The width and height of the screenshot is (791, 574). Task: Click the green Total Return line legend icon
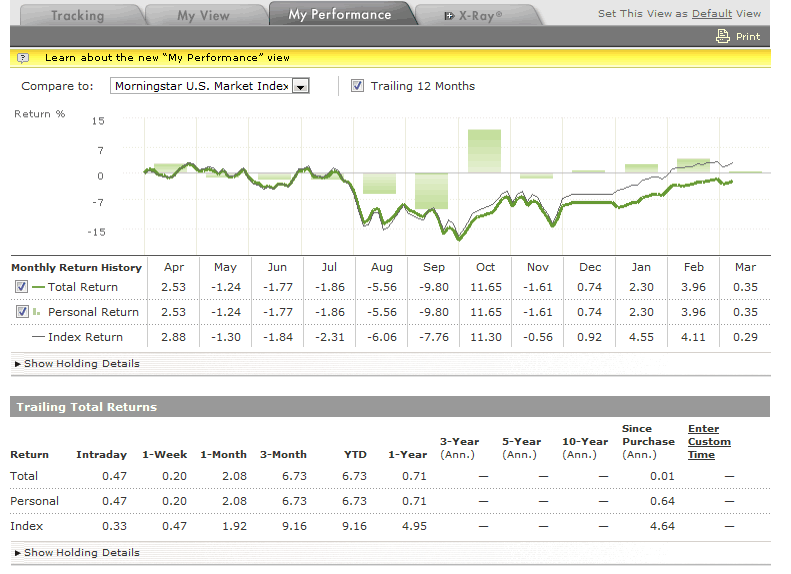point(39,287)
